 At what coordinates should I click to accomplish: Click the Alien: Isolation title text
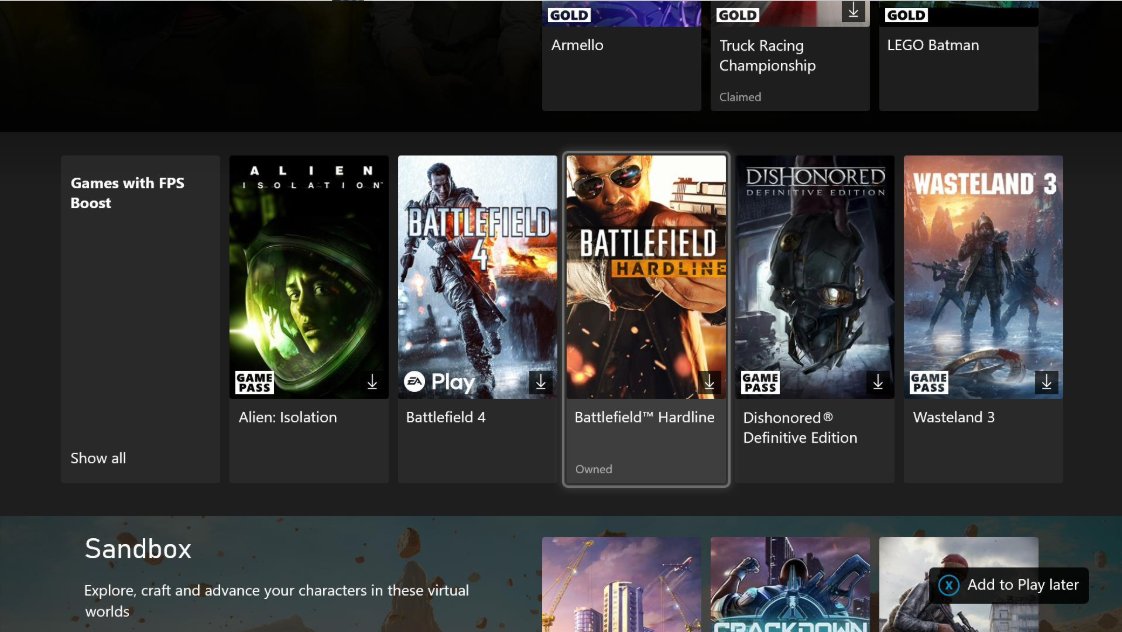(x=288, y=417)
